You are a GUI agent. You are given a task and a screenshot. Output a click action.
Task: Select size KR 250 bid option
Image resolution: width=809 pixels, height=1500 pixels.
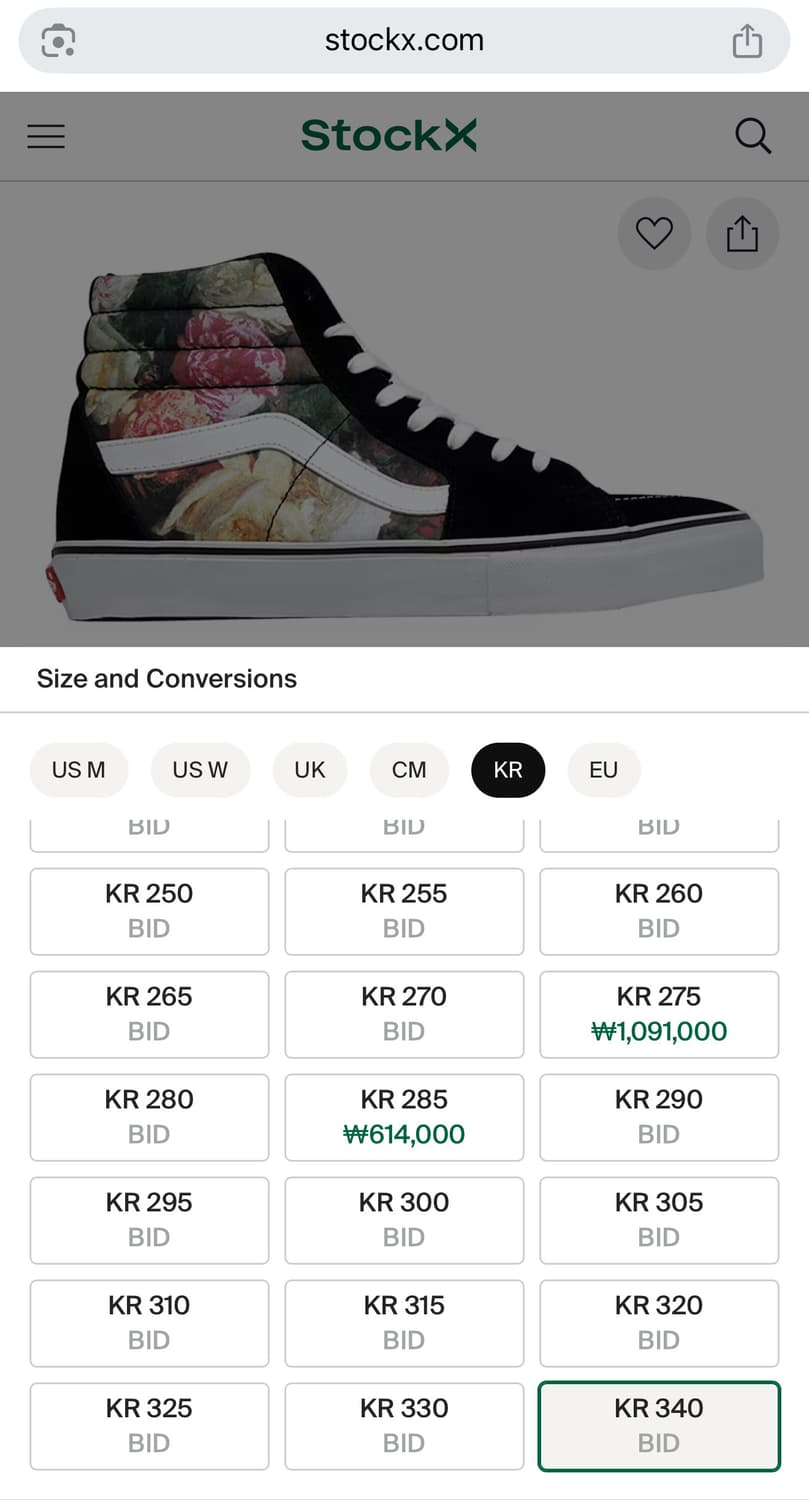149,911
